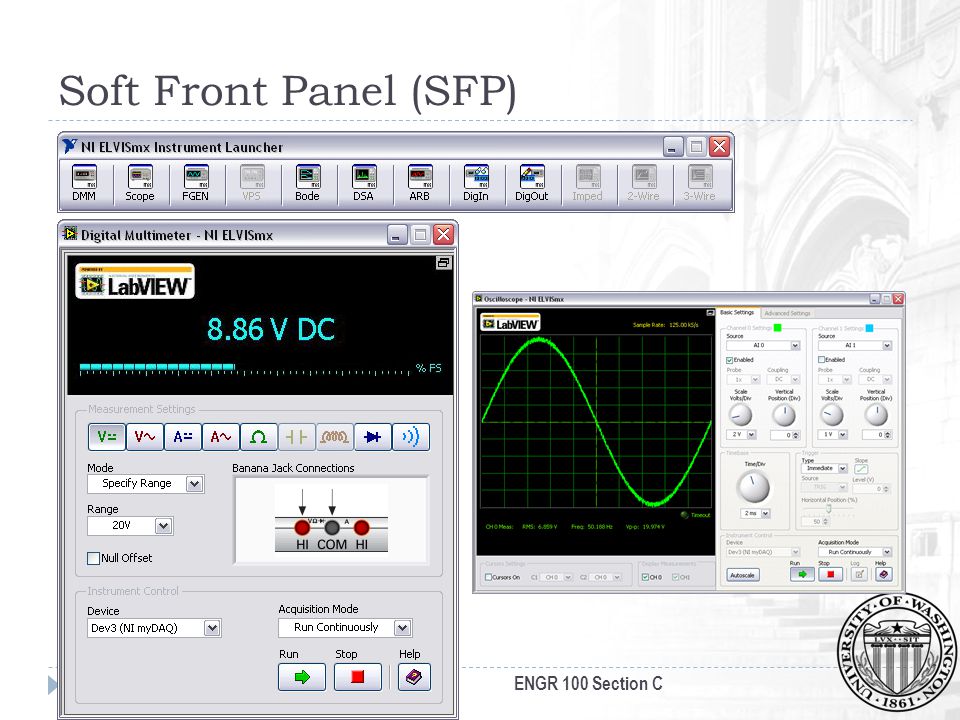960x720 pixels.
Task: Open Help in Oscilloscope window
Action: tap(883, 574)
